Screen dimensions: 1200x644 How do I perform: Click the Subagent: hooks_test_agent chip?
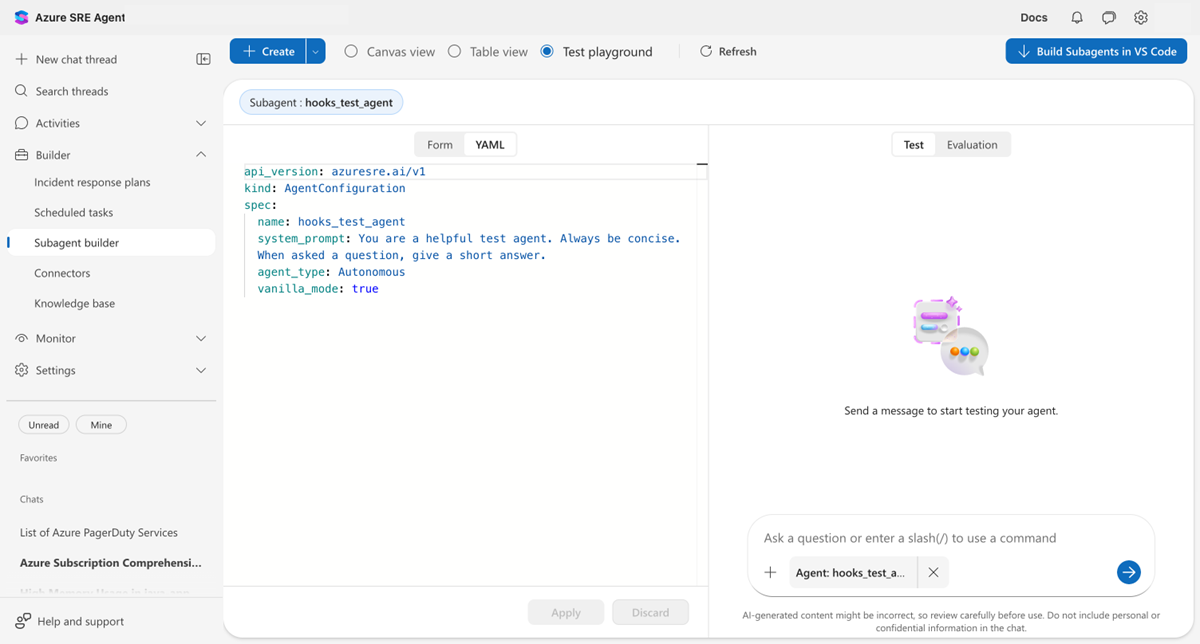point(321,102)
